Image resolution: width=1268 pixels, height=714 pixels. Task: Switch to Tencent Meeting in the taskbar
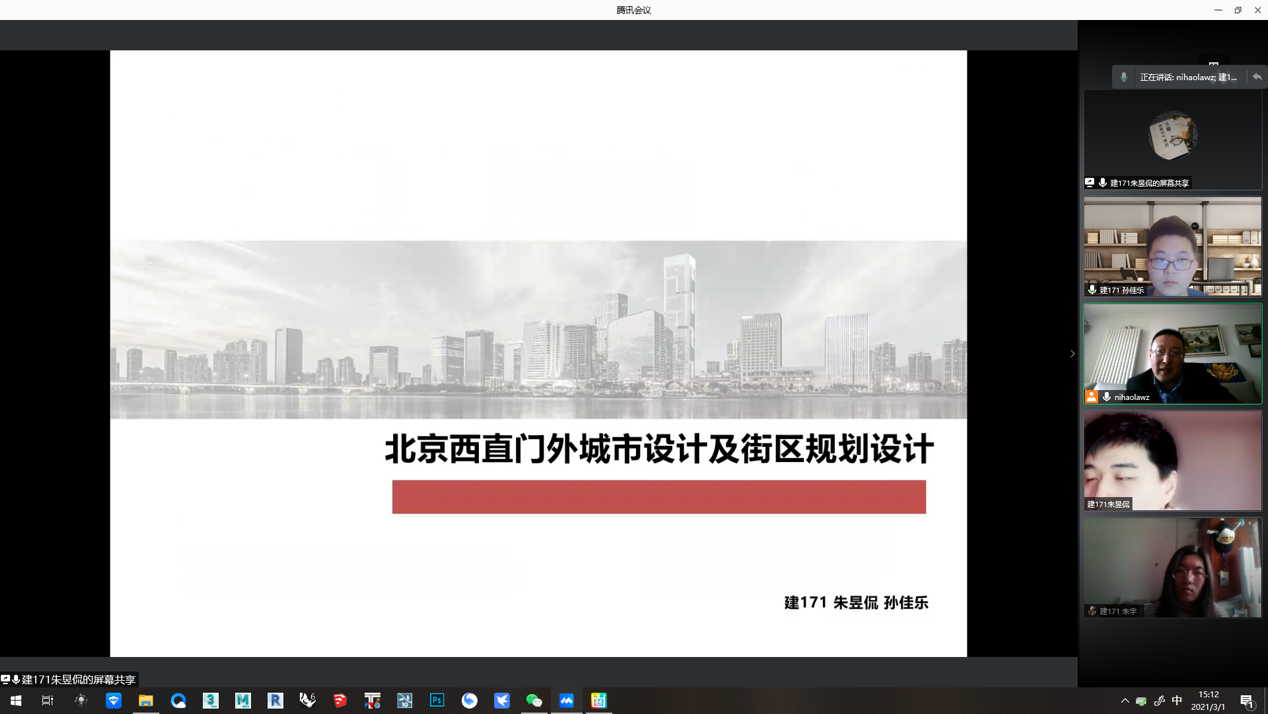(566, 700)
